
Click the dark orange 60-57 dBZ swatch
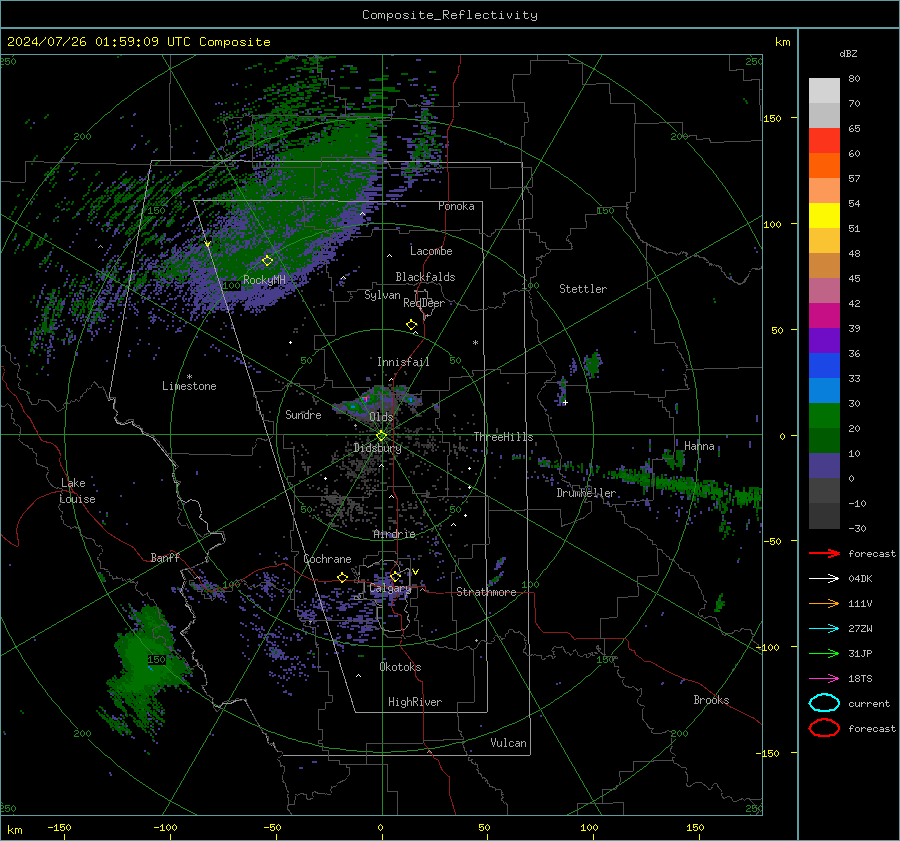pos(824,166)
